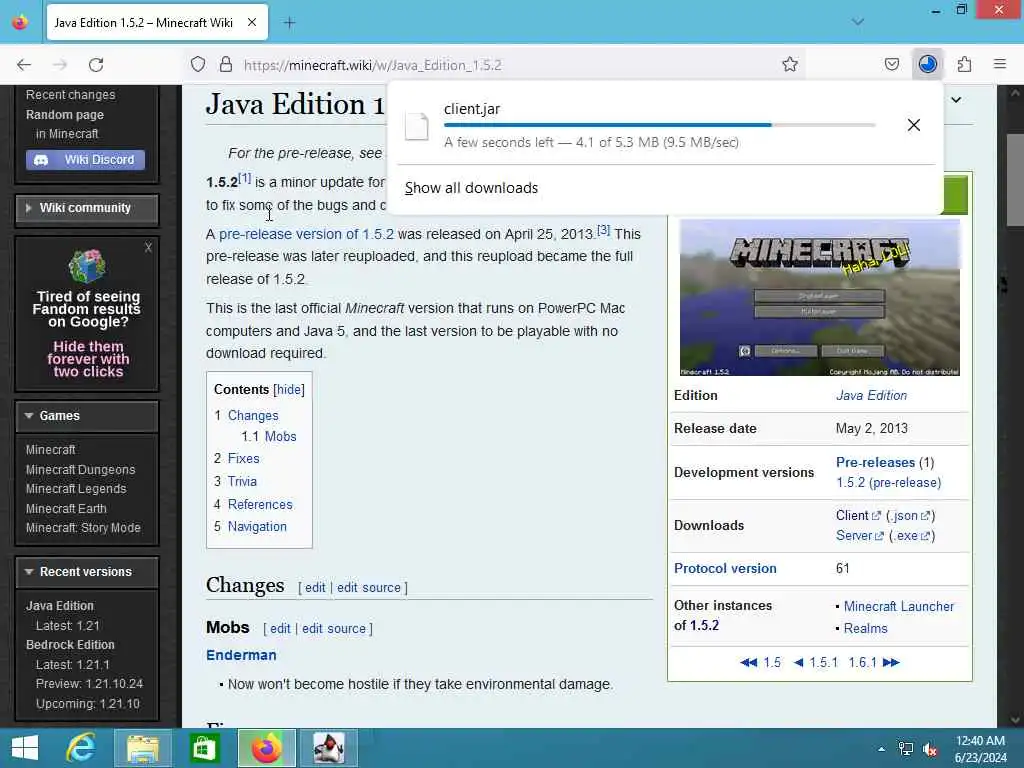Viewport: 1024px width, 768px height.
Task: Click the client.jar download progress bar
Action: click(660, 125)
